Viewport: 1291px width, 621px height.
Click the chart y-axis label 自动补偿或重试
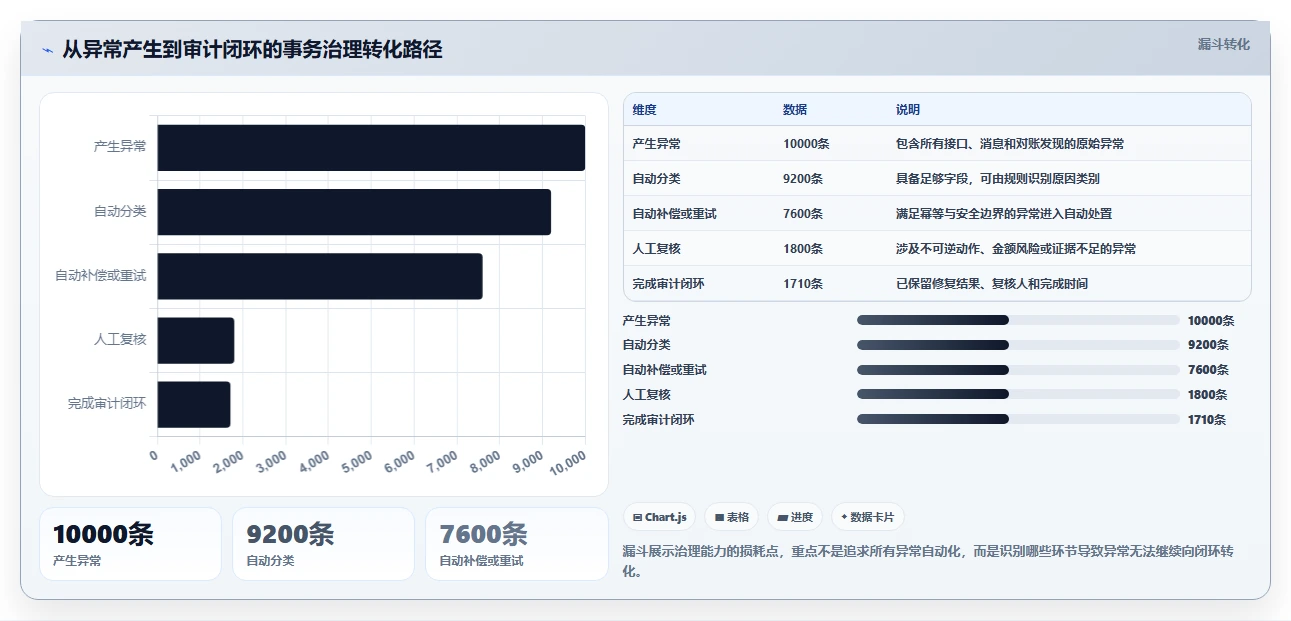coord(101,275)
